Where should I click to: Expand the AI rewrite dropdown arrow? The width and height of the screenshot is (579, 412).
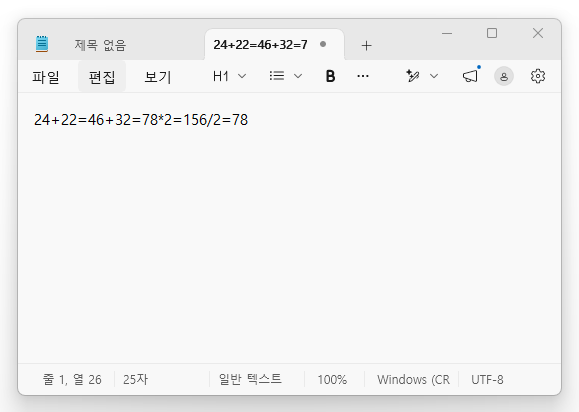coord(434,76)
